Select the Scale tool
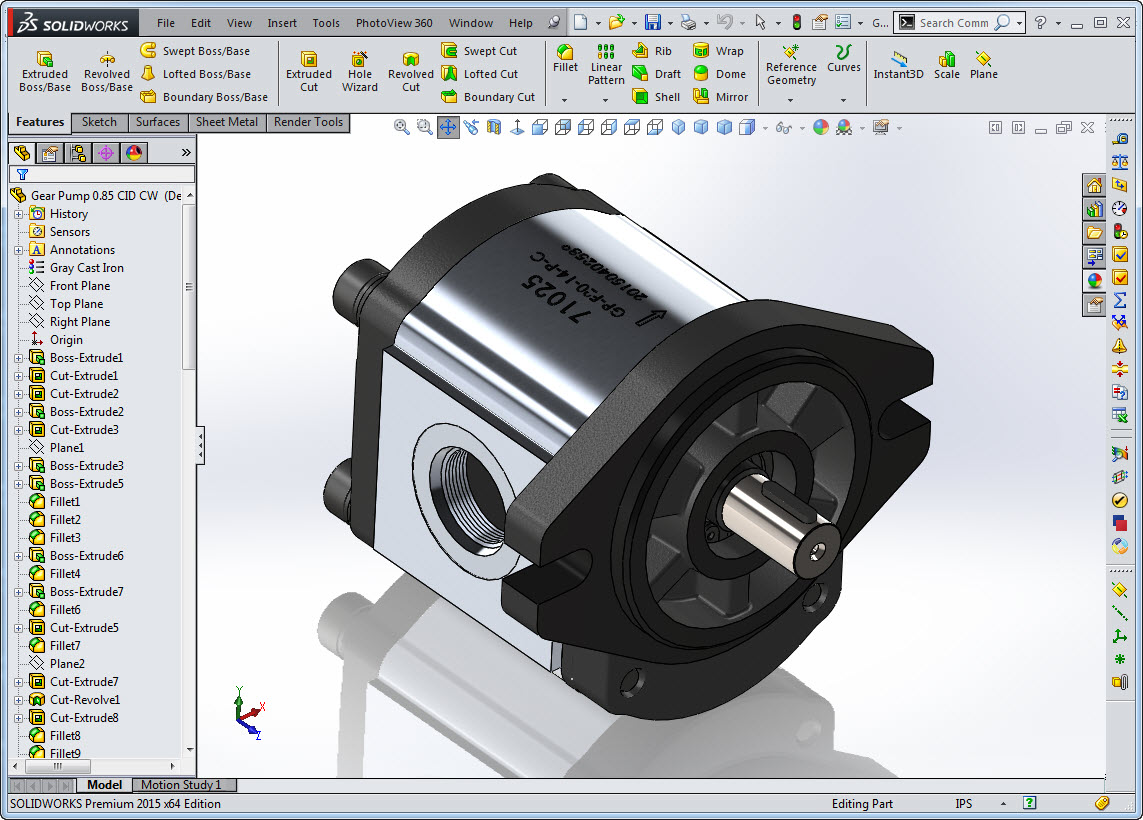 pyautogui.click(x=947, y=65)
